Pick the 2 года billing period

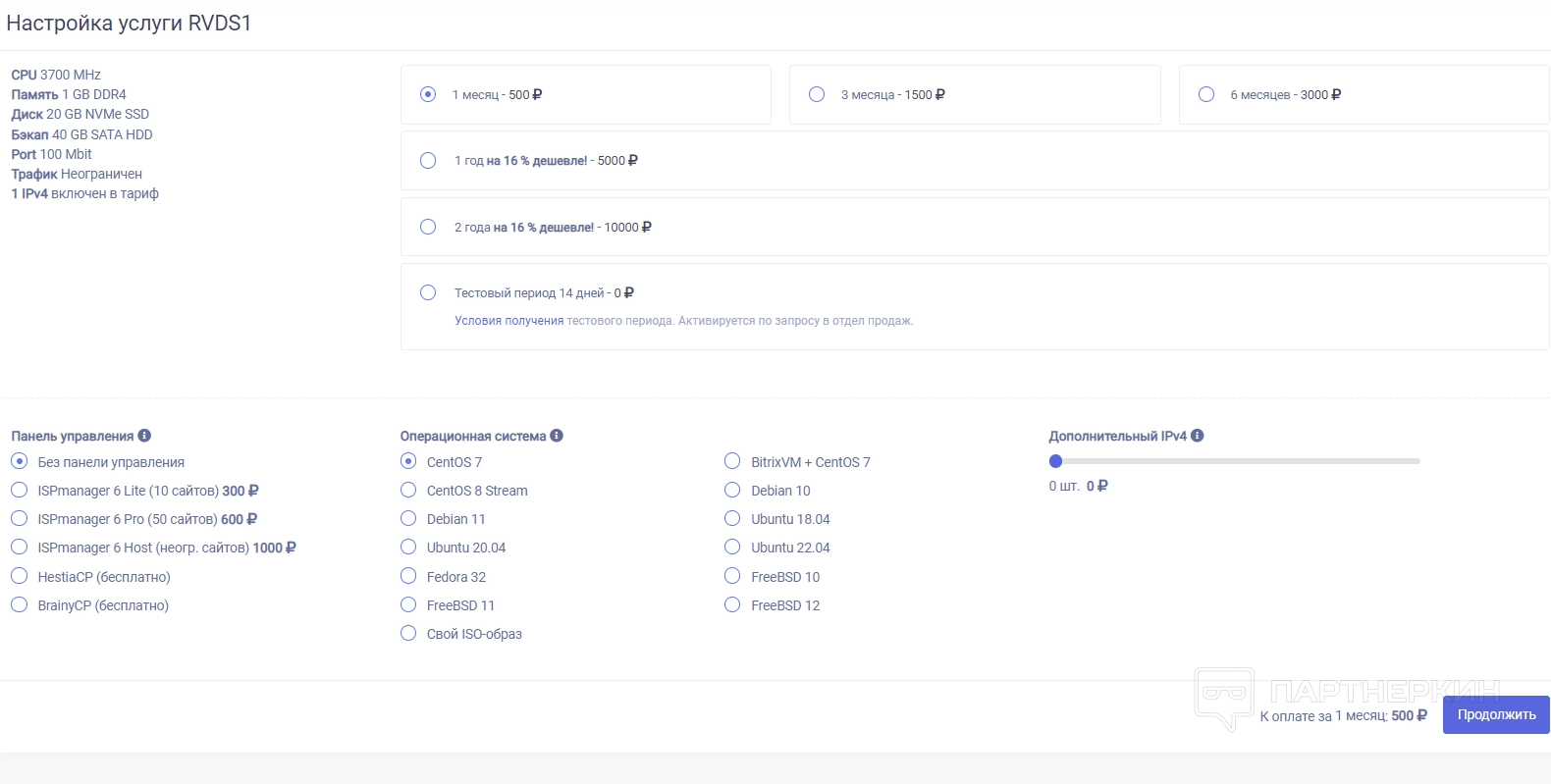pyautogui.click(x=428, y=227)
